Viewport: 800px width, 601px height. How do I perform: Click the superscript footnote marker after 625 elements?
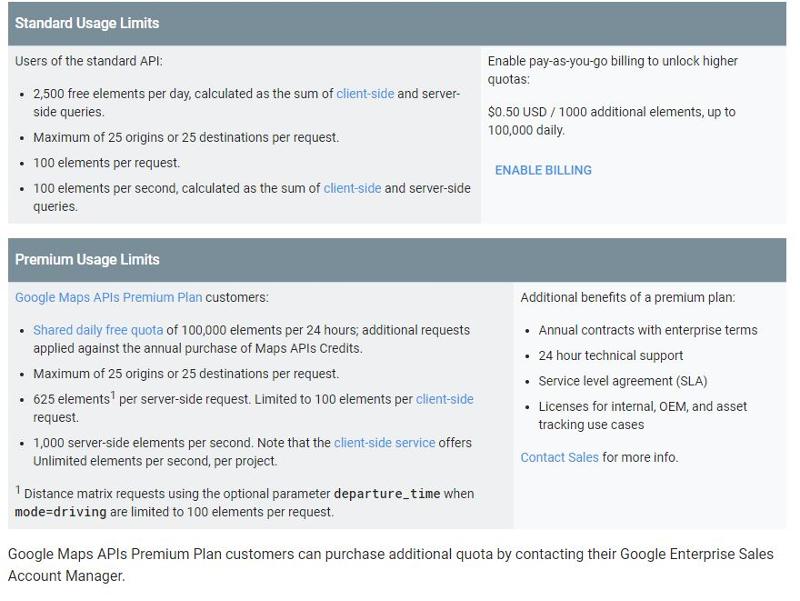pyautogui.click(x=113, y=395)
